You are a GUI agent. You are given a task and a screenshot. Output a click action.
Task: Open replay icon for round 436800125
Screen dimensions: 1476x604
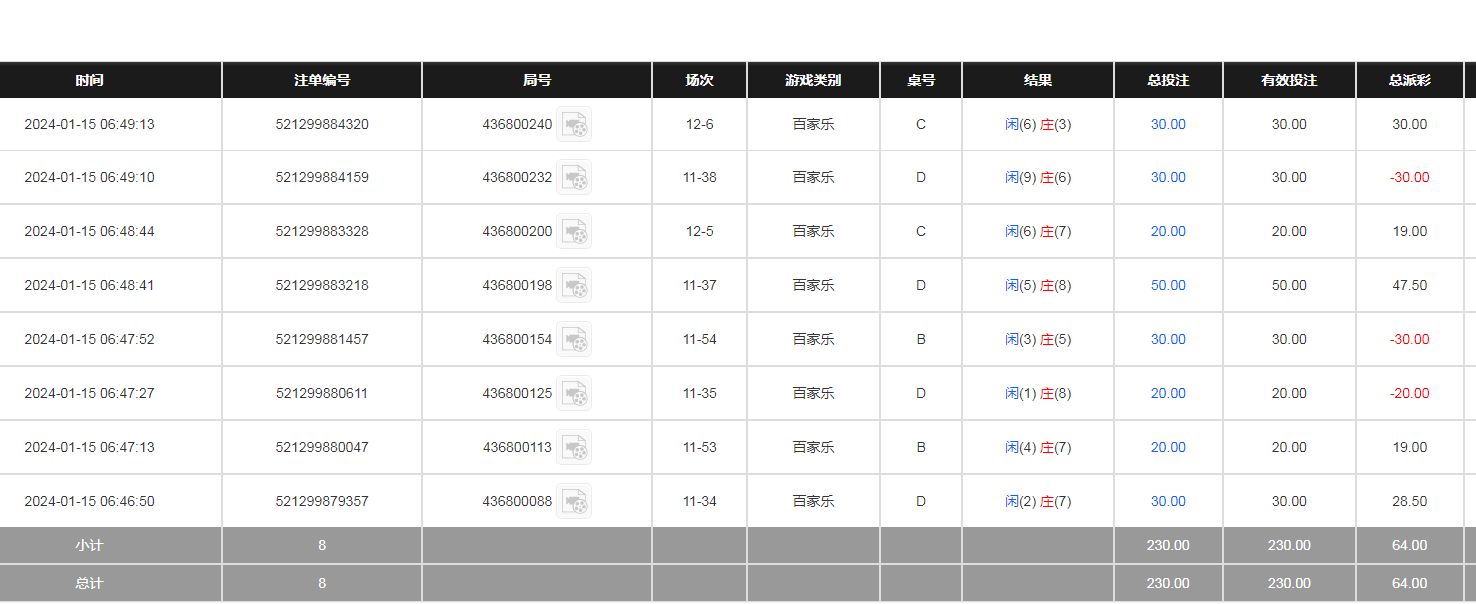574,394
